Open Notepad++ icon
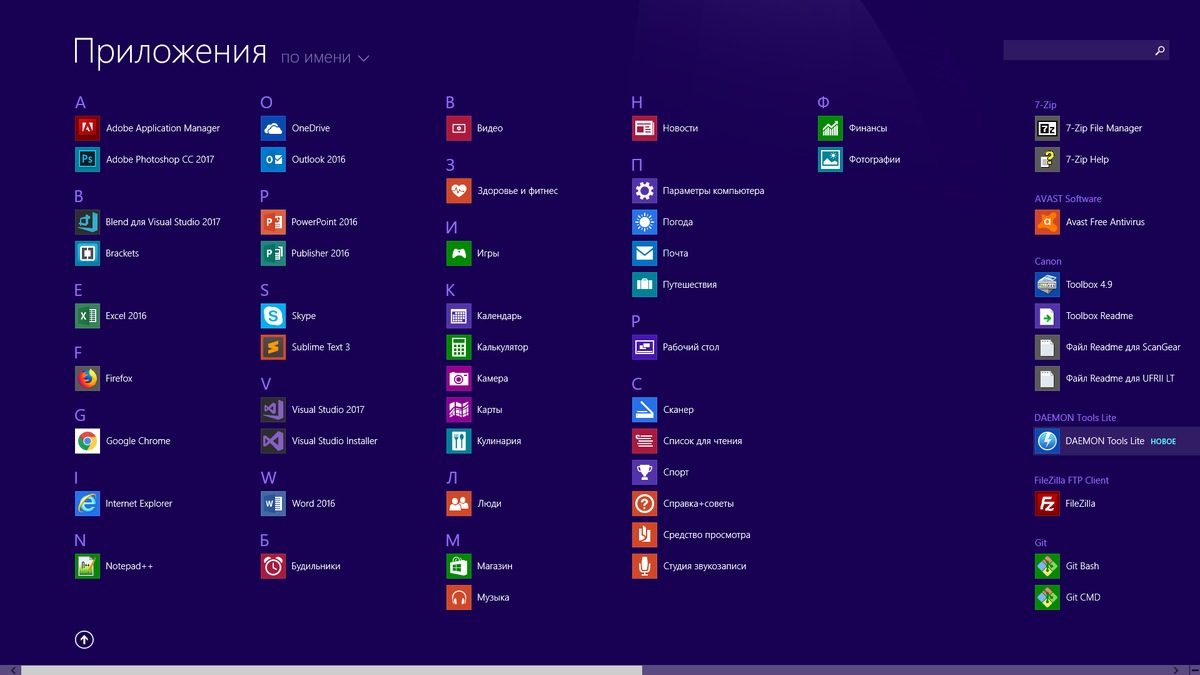 point(88,566)
